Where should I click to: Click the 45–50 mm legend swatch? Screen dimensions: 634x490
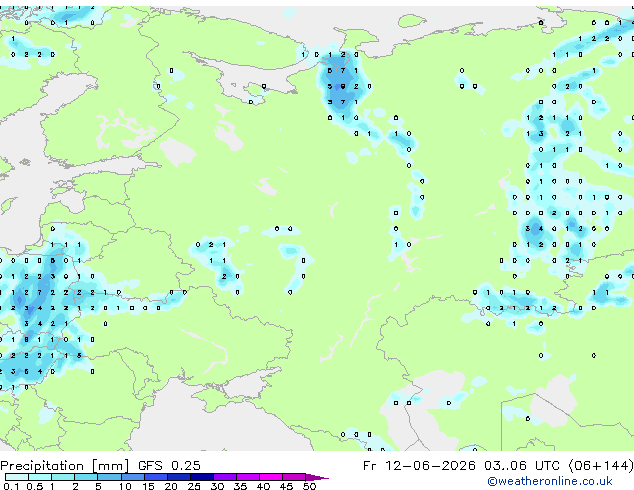click(x=294, y=477)
